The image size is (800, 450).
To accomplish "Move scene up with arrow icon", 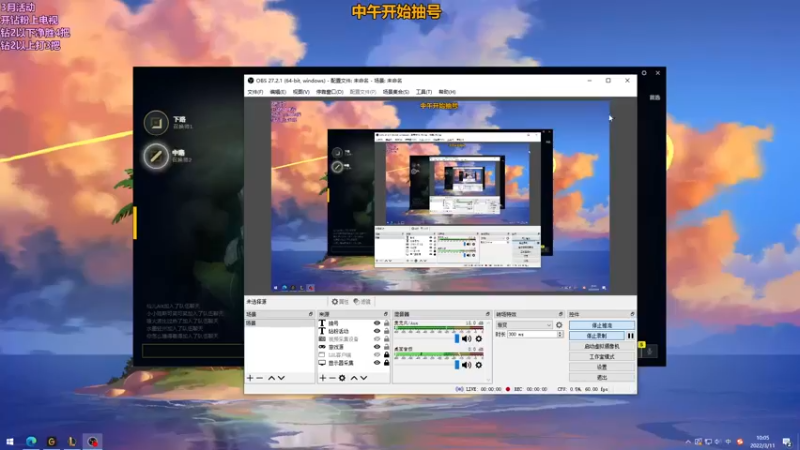I will tap(271, 378).
